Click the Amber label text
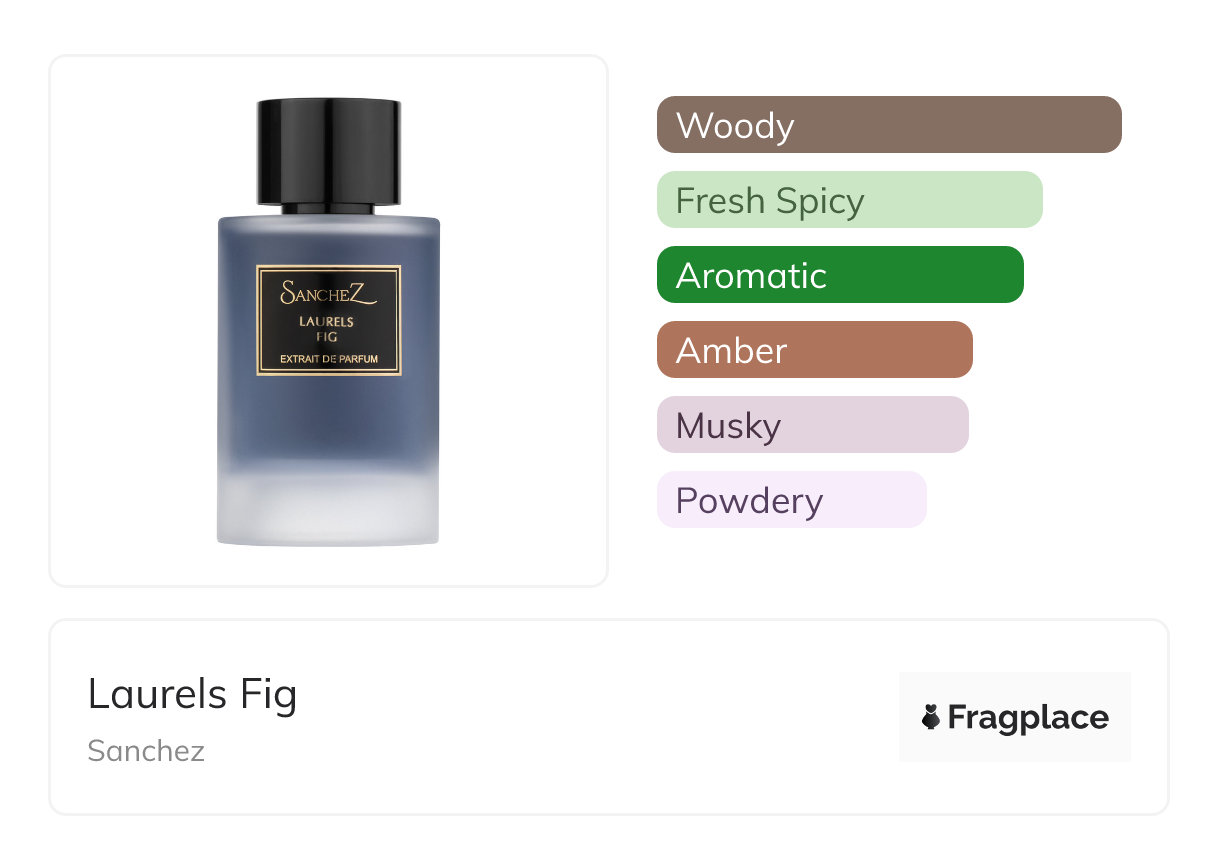The image size is (1218, 864). tap(732, 351)
